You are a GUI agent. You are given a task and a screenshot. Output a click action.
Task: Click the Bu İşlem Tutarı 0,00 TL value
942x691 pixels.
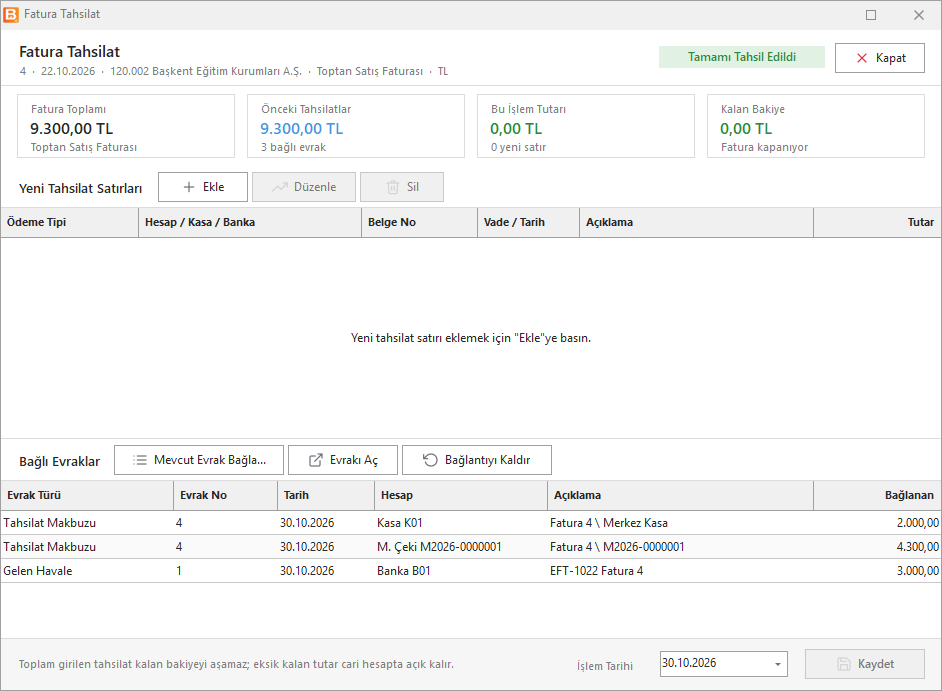516,129
